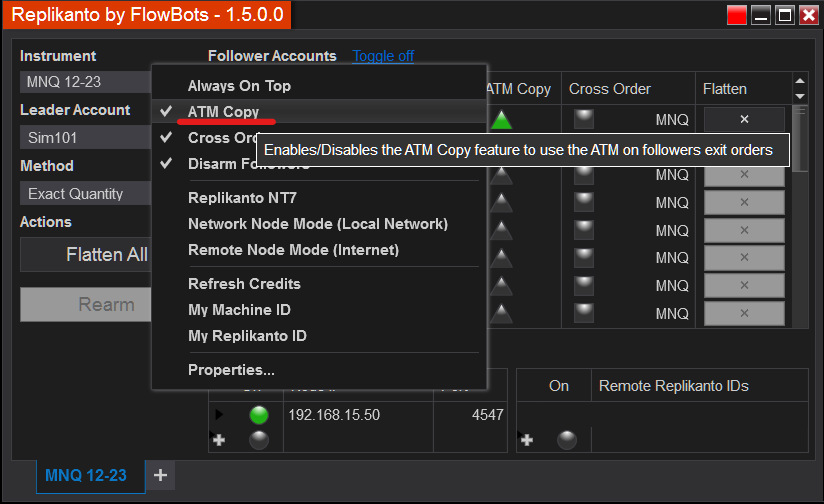The image size is (824, 504).
Task: Toggle the last row gray ATM Copy triangle
Action: pos(501,314)
